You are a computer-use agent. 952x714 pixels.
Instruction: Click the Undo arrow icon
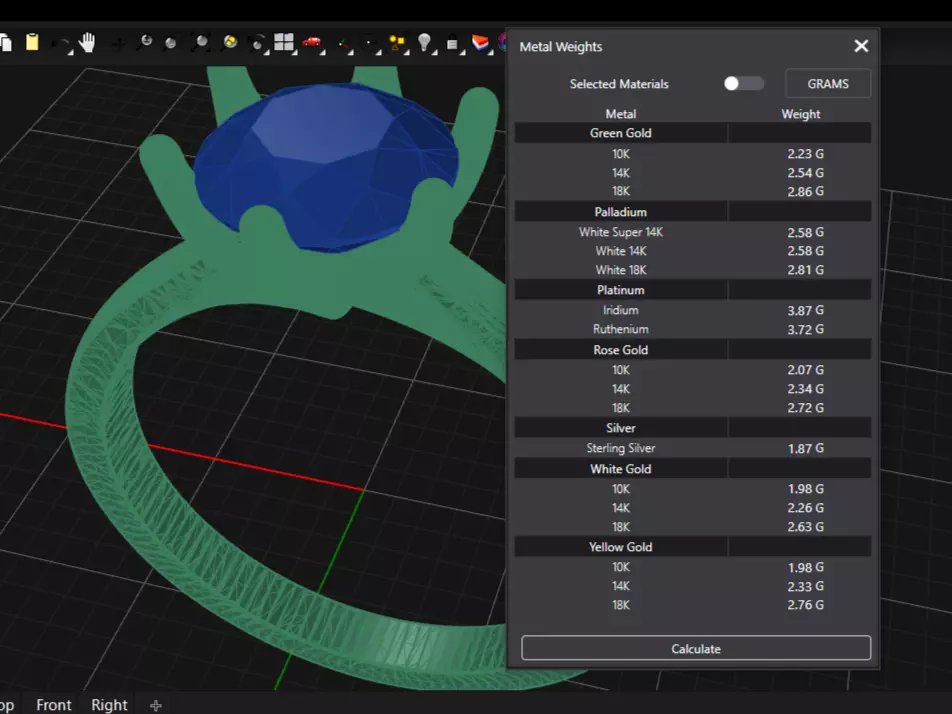point(60,43)
